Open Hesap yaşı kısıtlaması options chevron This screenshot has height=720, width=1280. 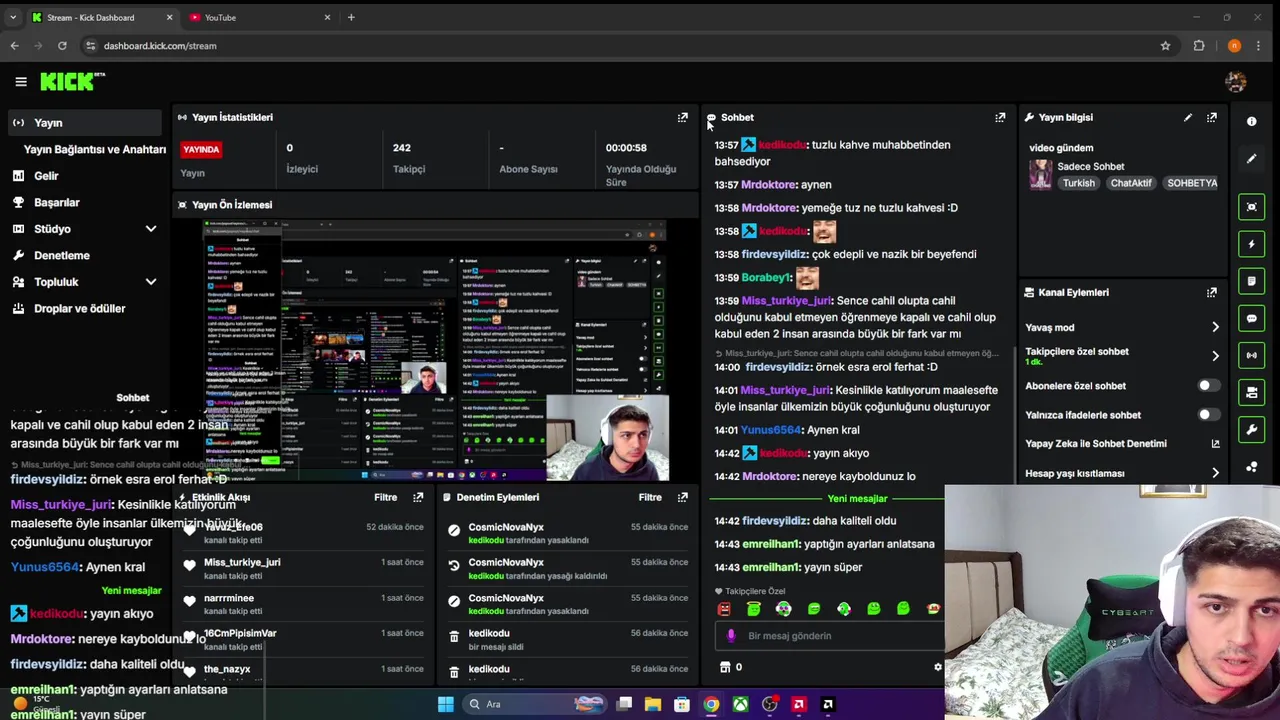[1215, 473]
